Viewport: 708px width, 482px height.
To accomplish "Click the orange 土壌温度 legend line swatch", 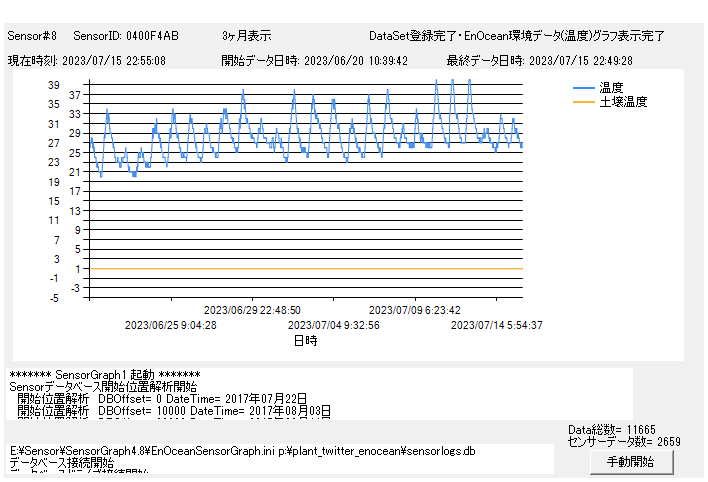I will [x=584, y=102].
